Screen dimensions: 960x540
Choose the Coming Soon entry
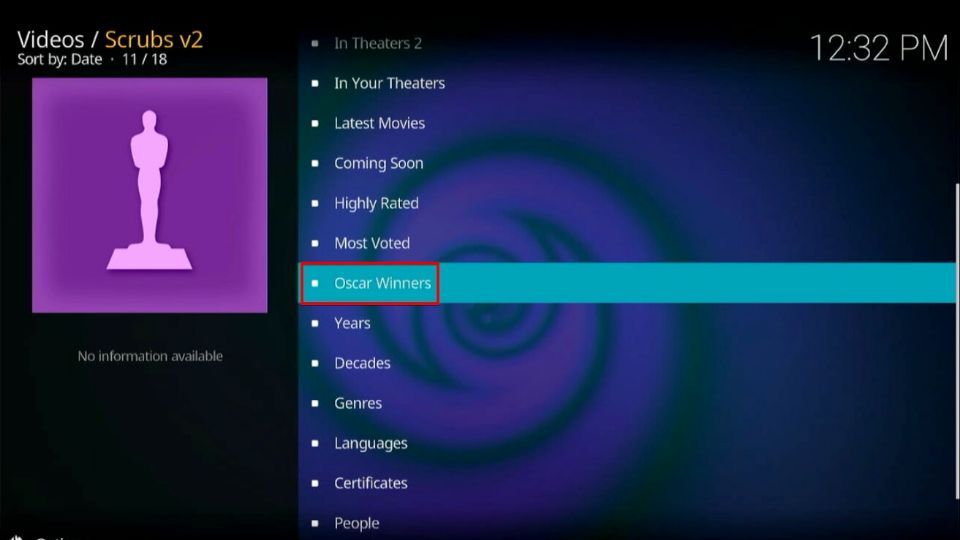coord(628,163)
